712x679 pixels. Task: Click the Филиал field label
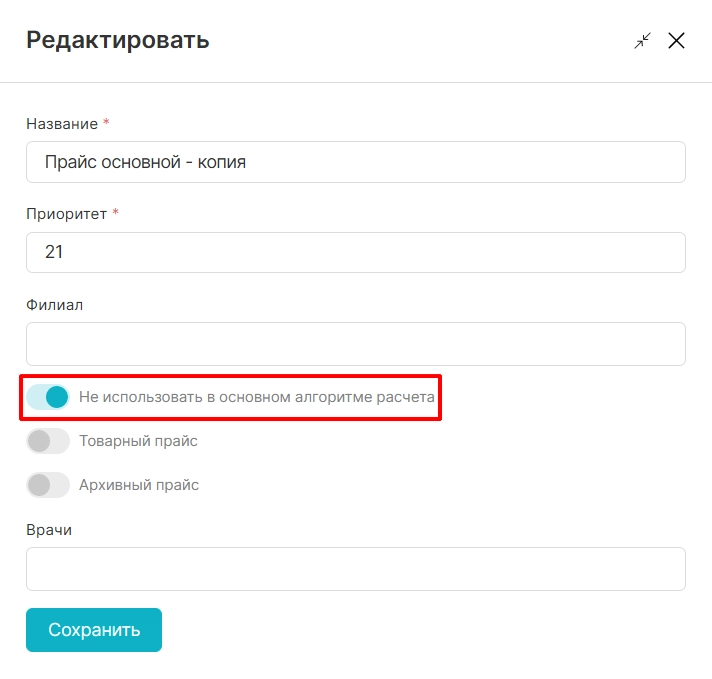[x=54, y=304]
